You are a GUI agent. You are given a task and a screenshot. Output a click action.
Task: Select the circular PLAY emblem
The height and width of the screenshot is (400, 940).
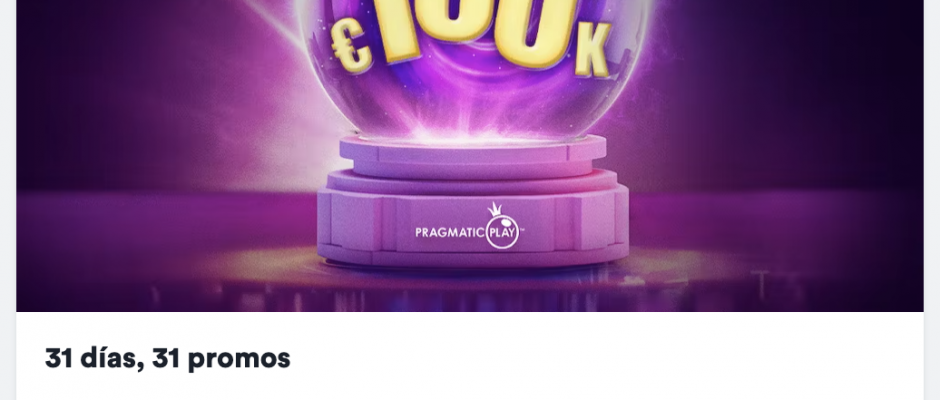(502, 233)
